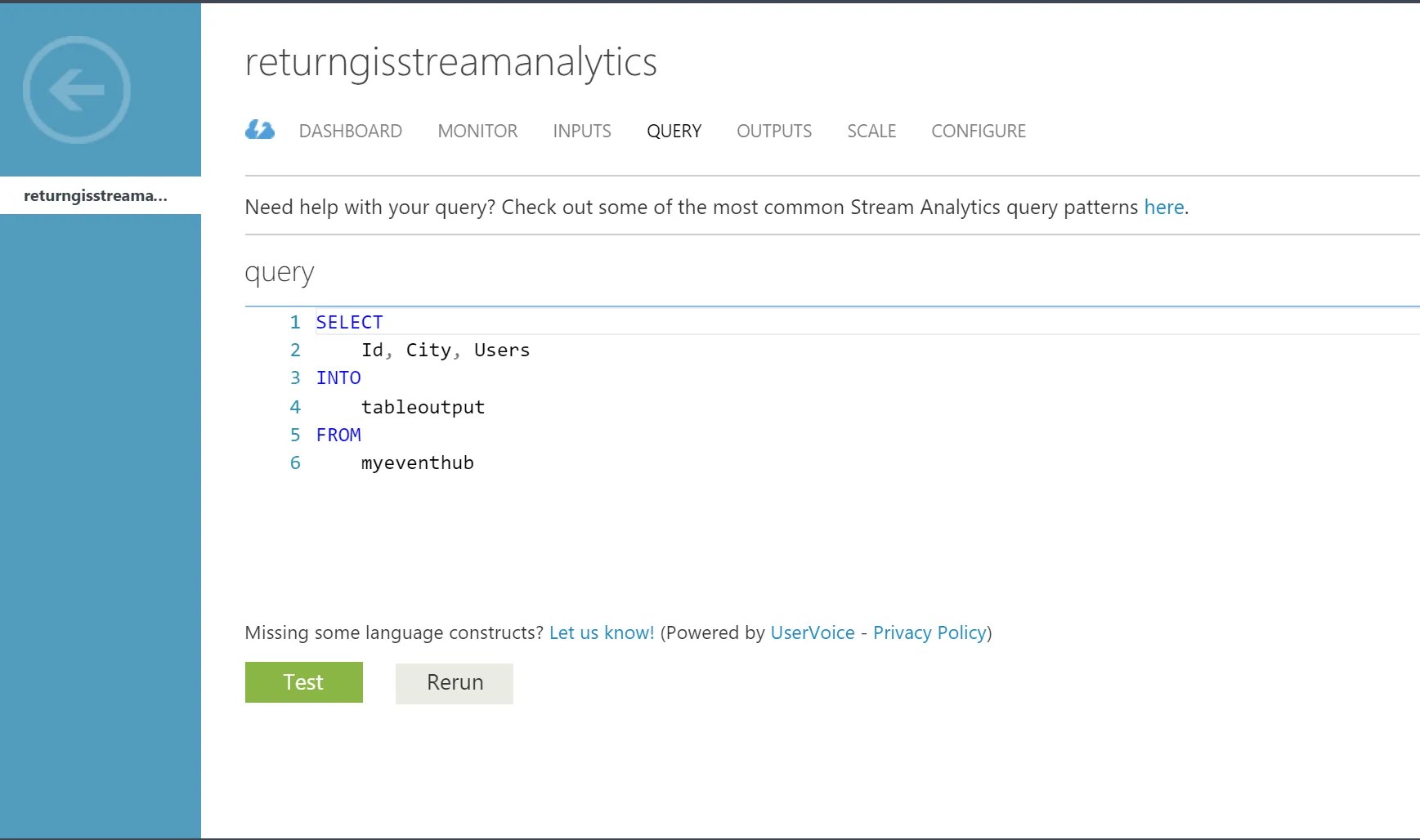Open the INPUTS tab
The height and width of the screenshot is (840, 1420).
click(x=582, y=131)
